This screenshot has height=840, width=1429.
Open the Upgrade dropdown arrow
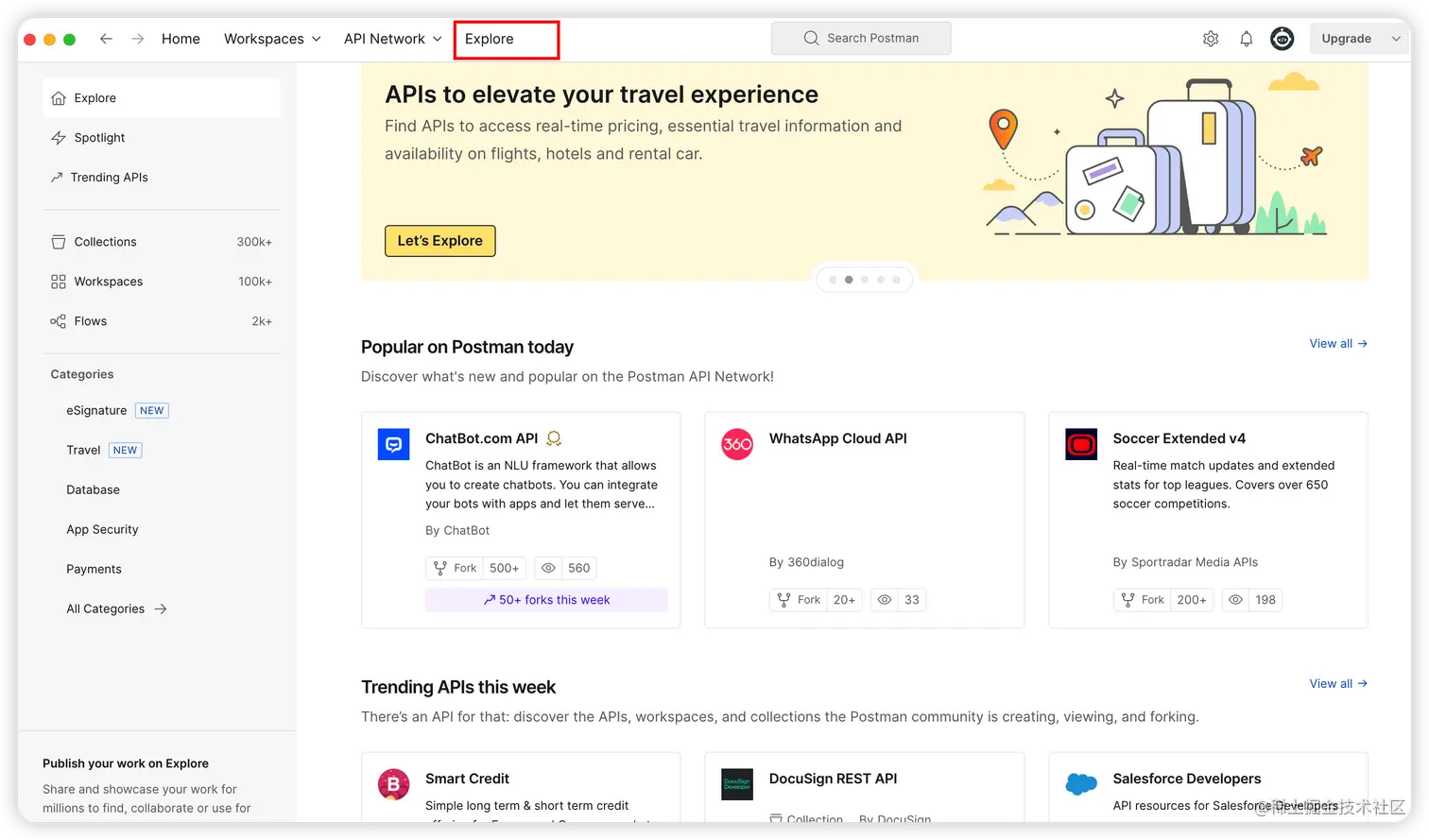click(1396, 39)
